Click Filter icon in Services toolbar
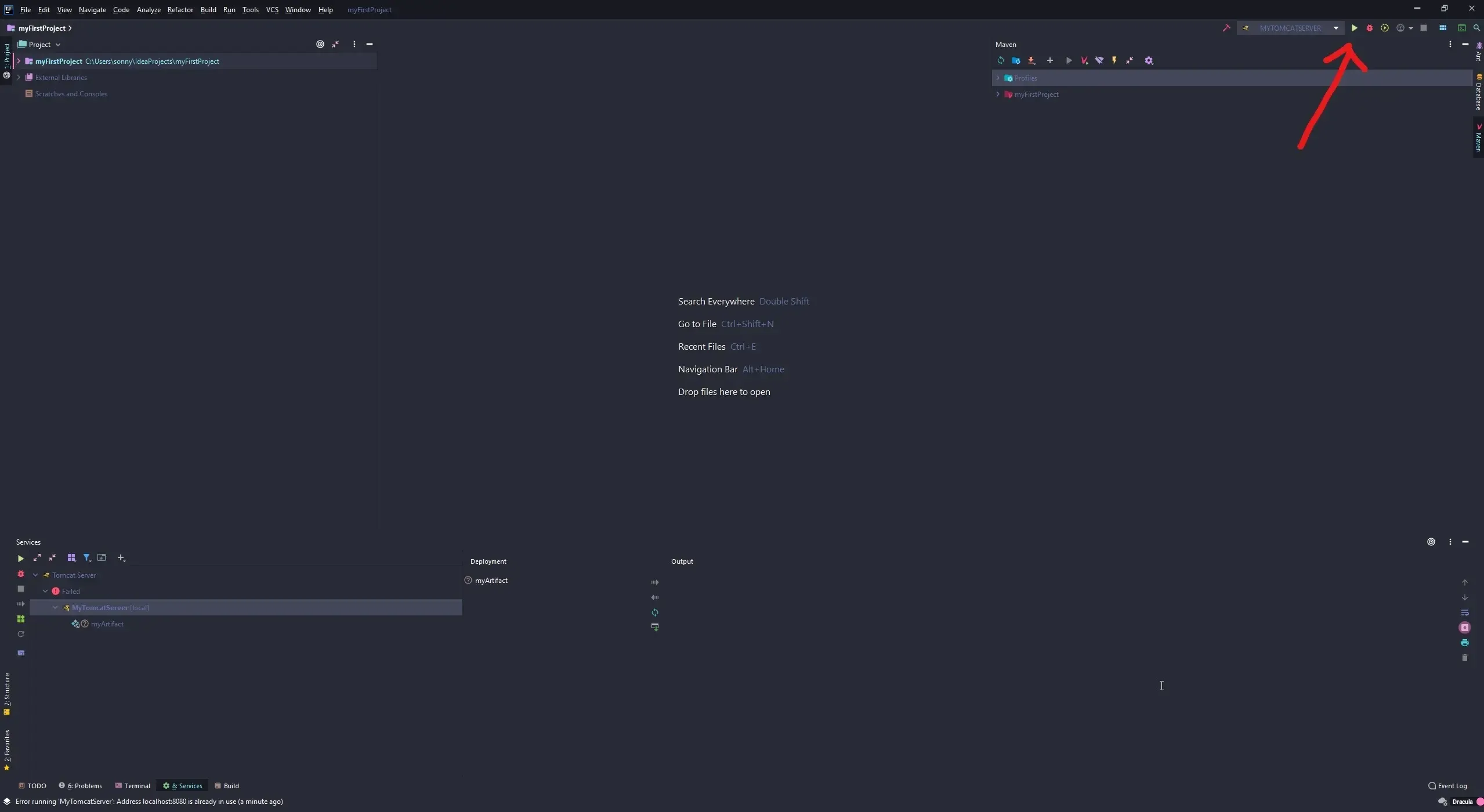This screenshot has height=812, width=1484. click(x=86, y=557)
